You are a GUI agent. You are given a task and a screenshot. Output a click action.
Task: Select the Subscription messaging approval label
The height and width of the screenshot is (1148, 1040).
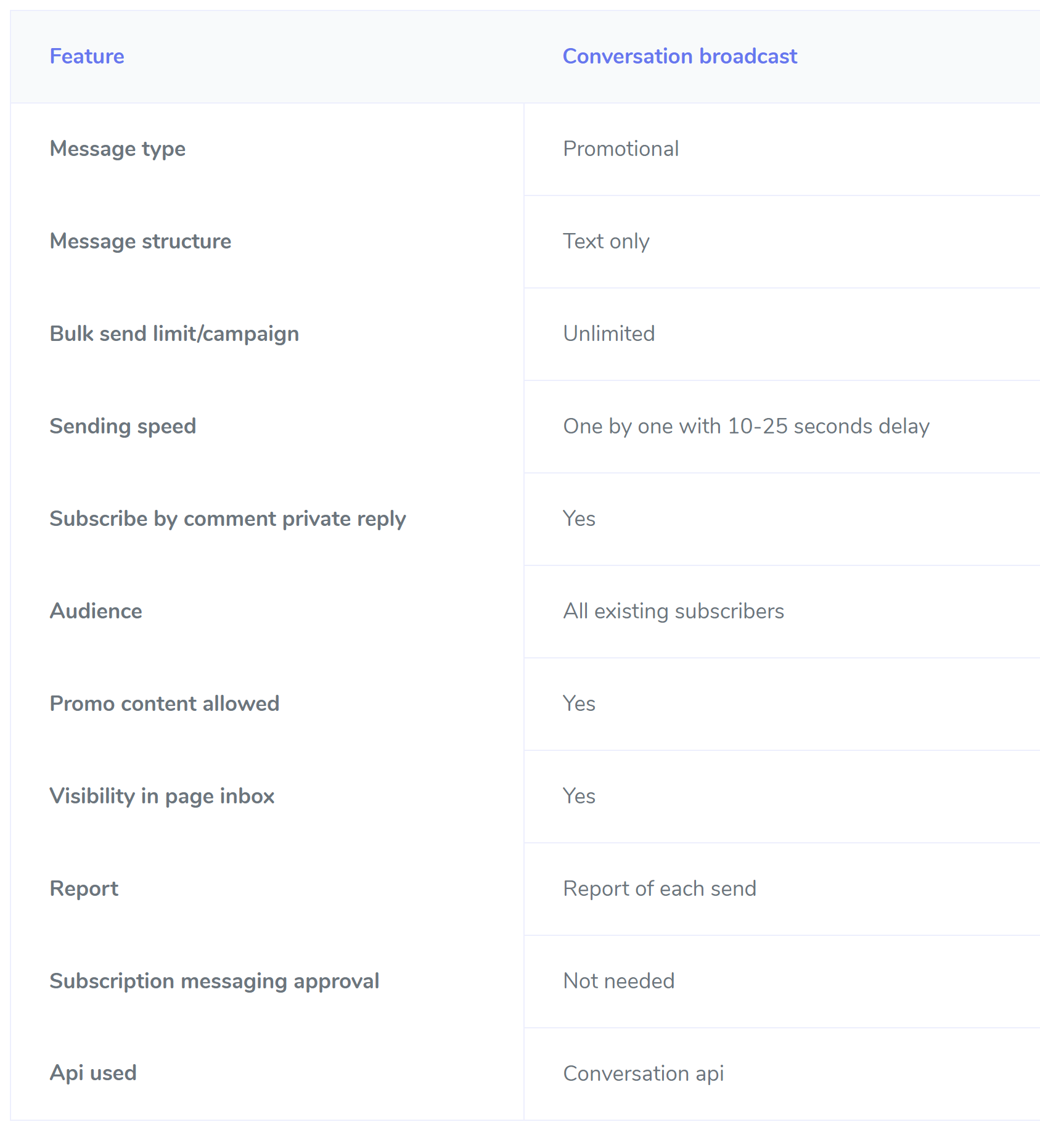pos(215,981)
